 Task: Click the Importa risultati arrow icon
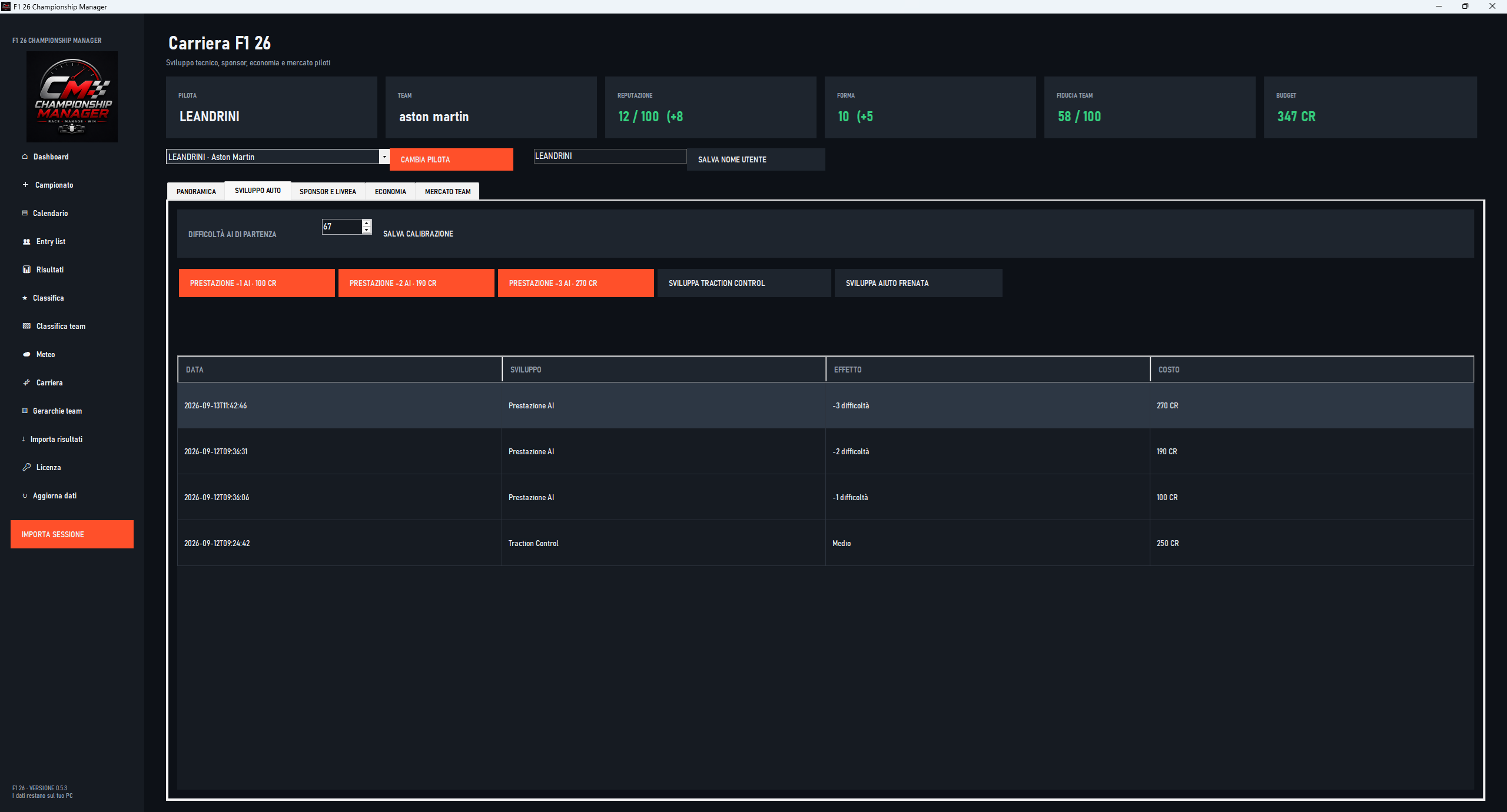(24, 439)
